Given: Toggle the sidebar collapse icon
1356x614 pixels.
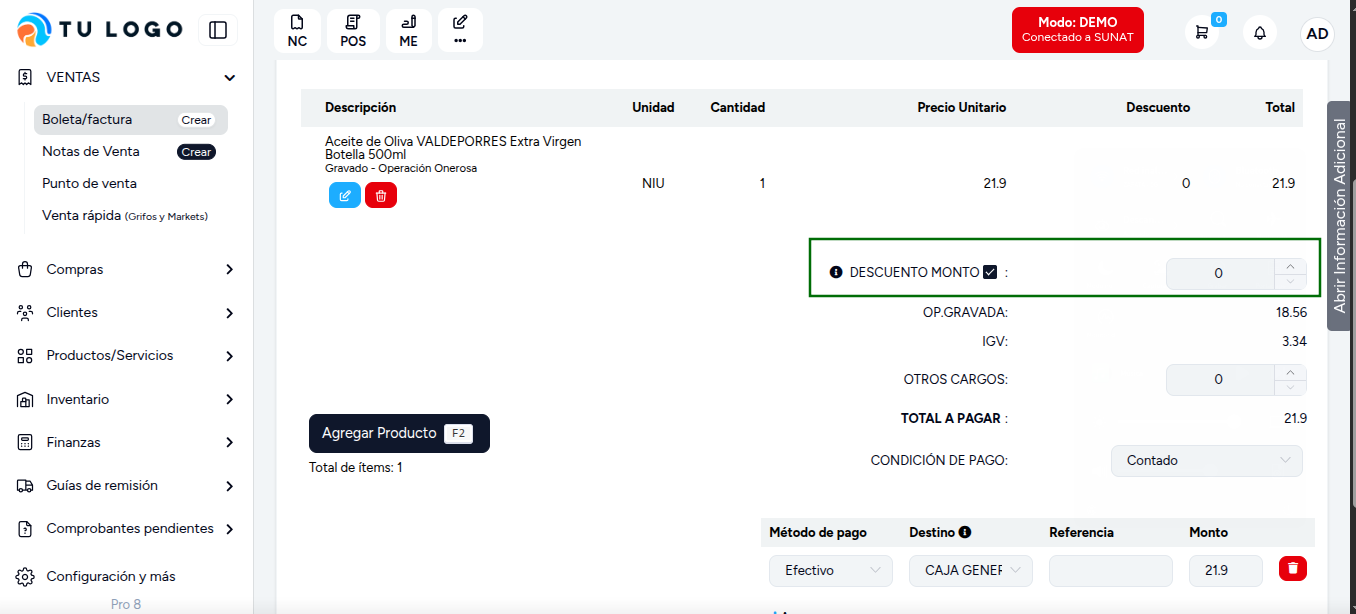Looking at the screenshot, I should coord(218,30).
